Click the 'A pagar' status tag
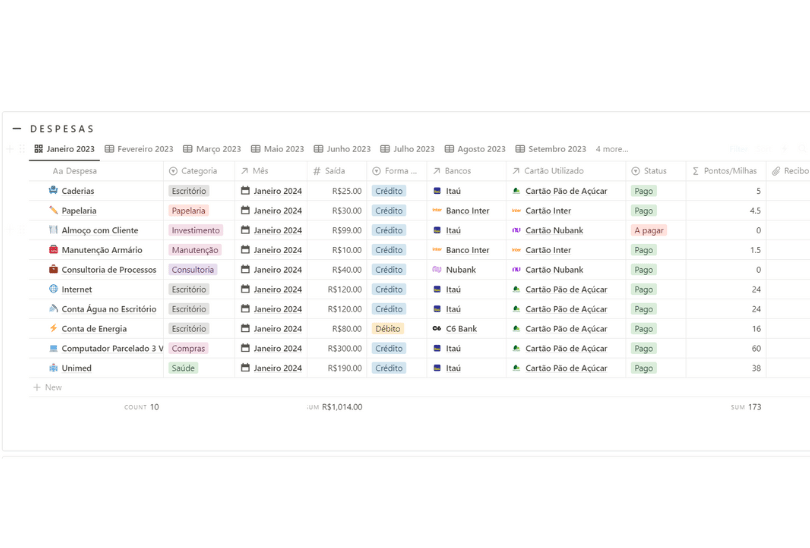Screen dimensions: 810x548 click(x=649, y=230)
